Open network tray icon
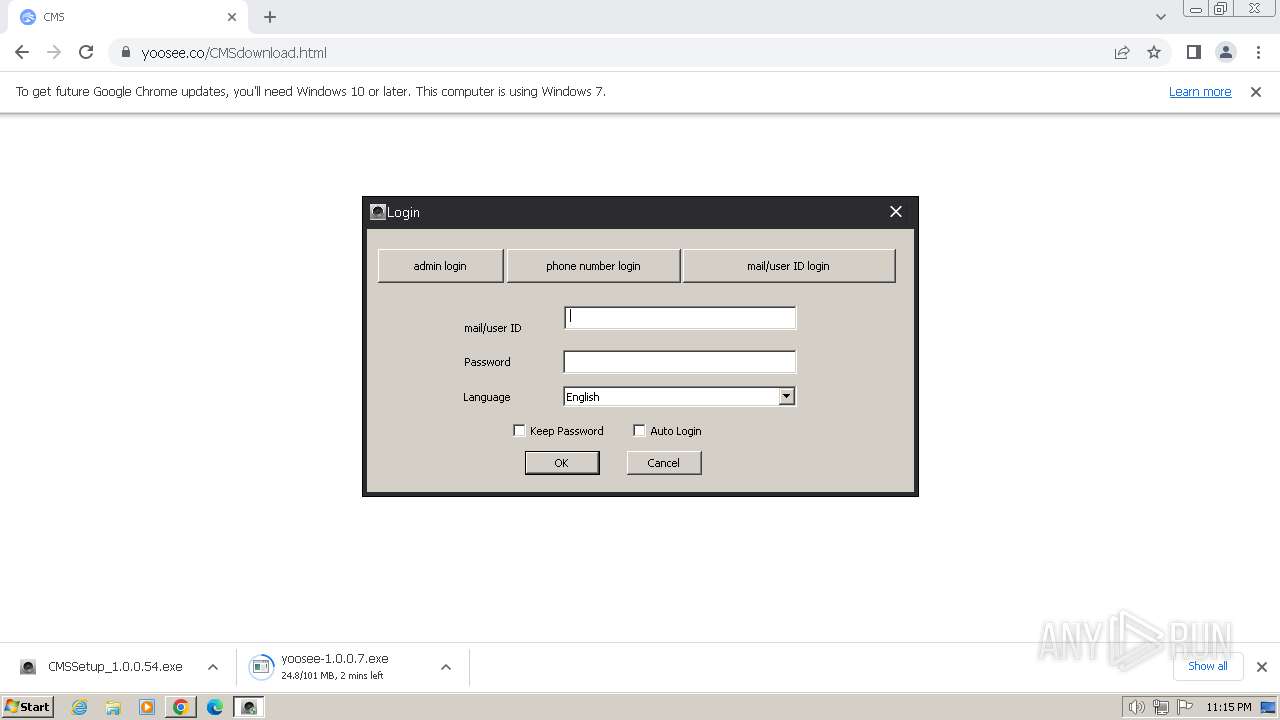 pyautogui.click(x=1161, y=707)
